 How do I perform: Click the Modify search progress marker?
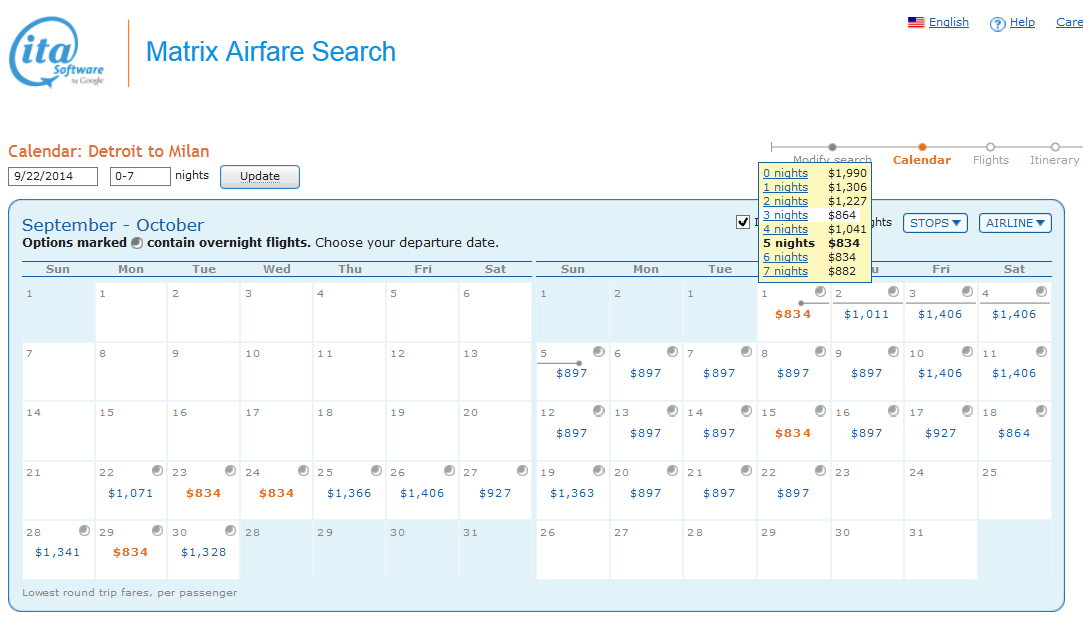pyautogui.click(x=832, y=148)
